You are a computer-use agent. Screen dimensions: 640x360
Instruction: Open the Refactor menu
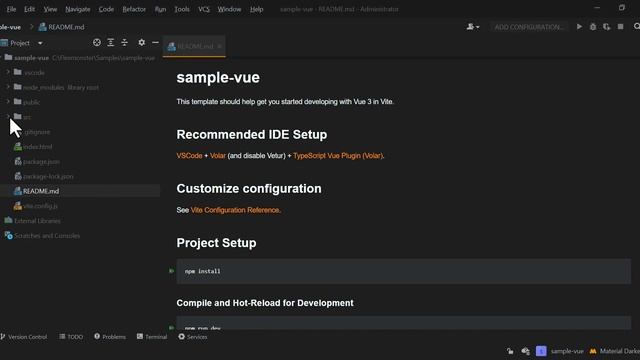[x=134, y=9]
